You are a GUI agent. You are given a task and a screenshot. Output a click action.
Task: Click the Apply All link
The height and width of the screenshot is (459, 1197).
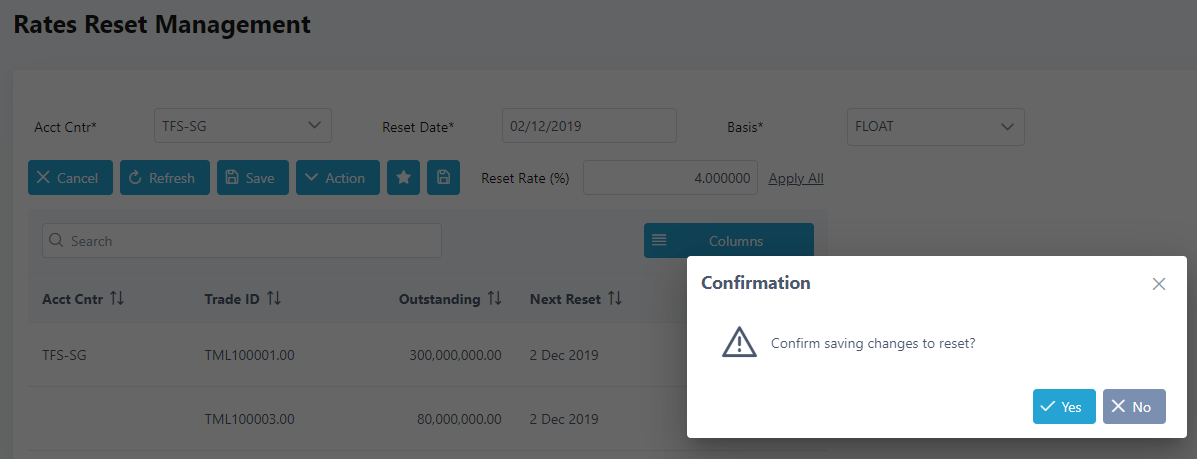796,178
